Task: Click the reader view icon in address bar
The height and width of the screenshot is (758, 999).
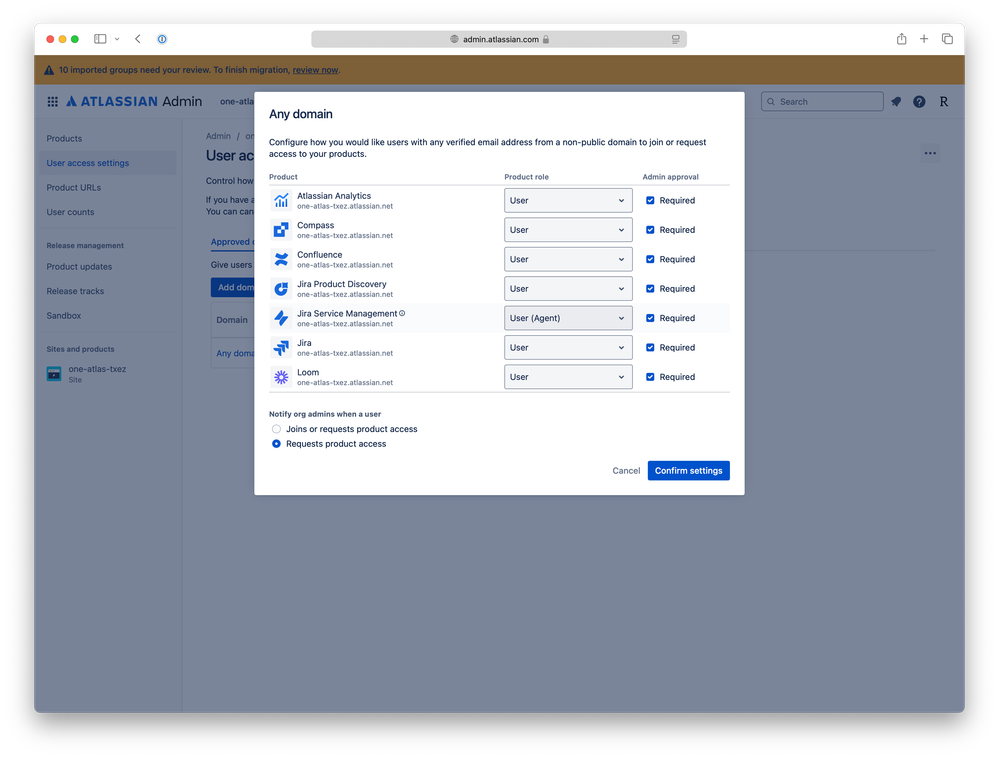Action: 675,39
